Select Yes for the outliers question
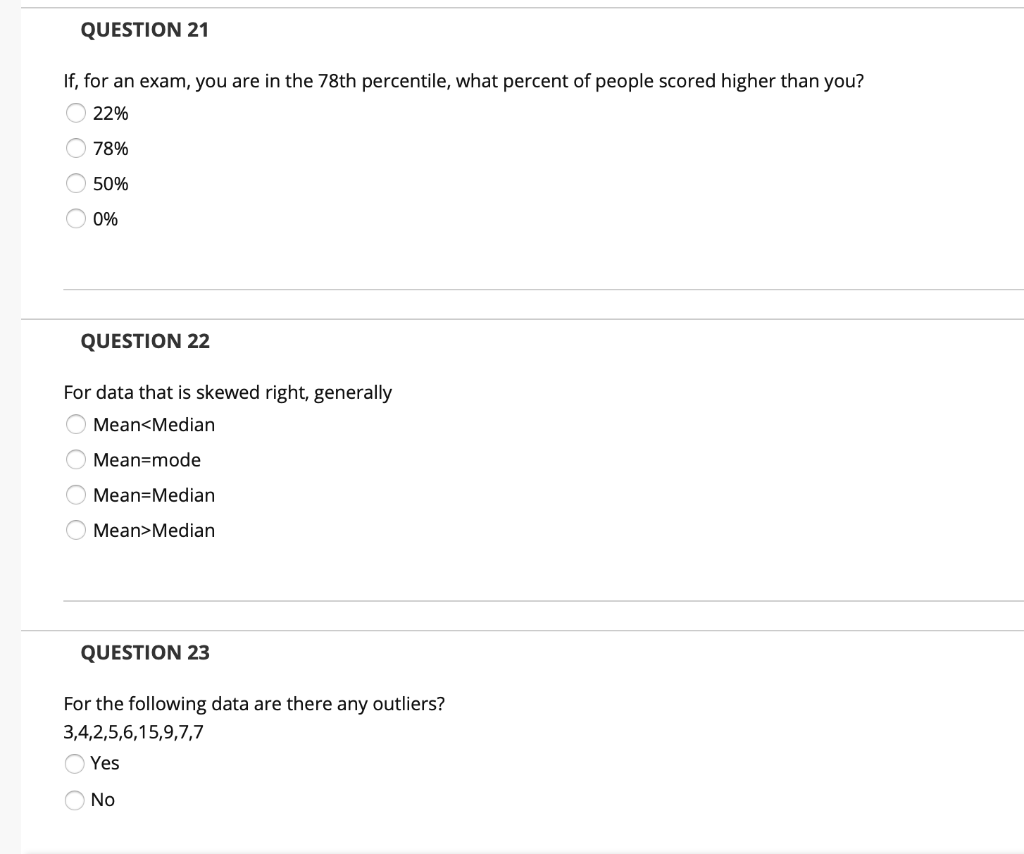The image size is (1024, 854). 76,763
